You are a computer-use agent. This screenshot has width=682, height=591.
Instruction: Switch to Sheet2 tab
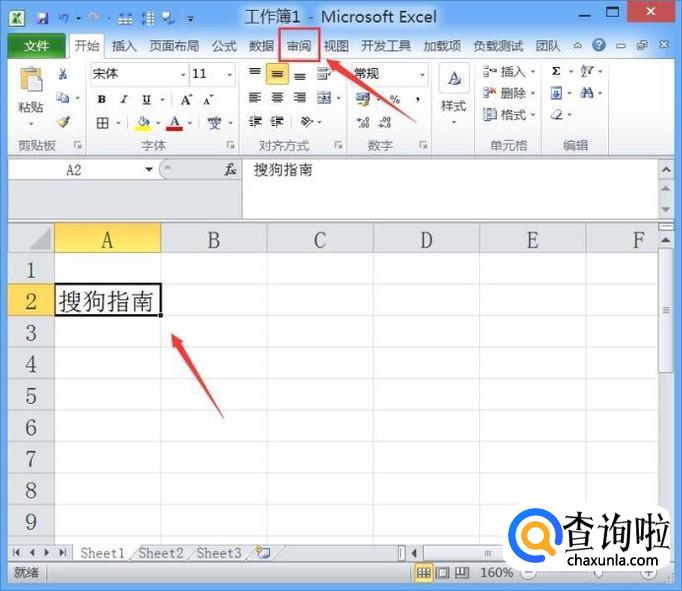160,553
